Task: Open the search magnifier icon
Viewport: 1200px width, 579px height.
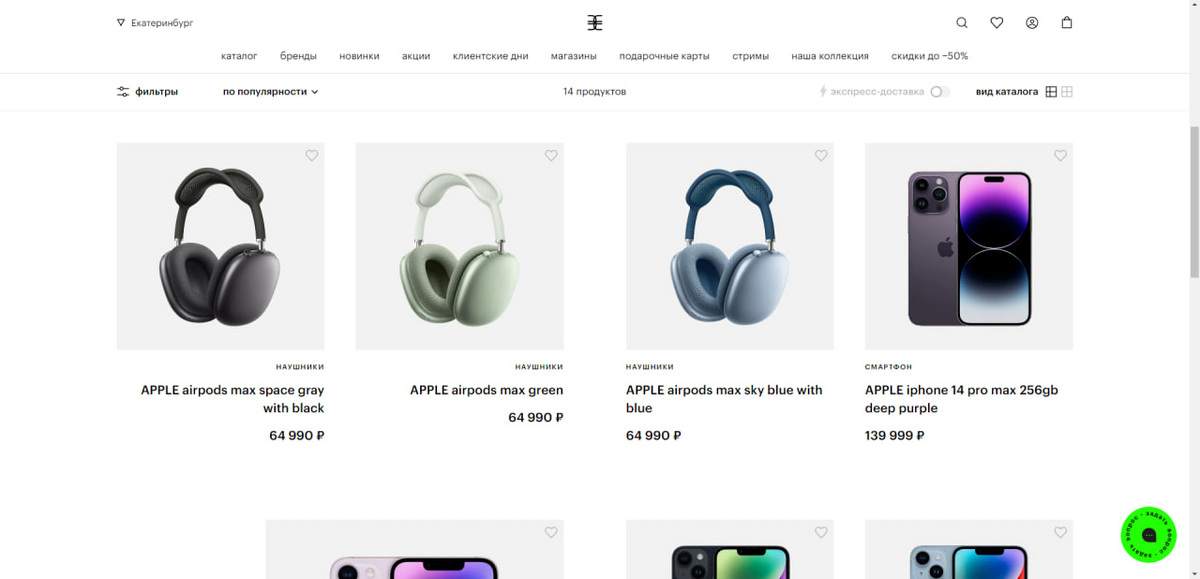Action: point(962,23)
